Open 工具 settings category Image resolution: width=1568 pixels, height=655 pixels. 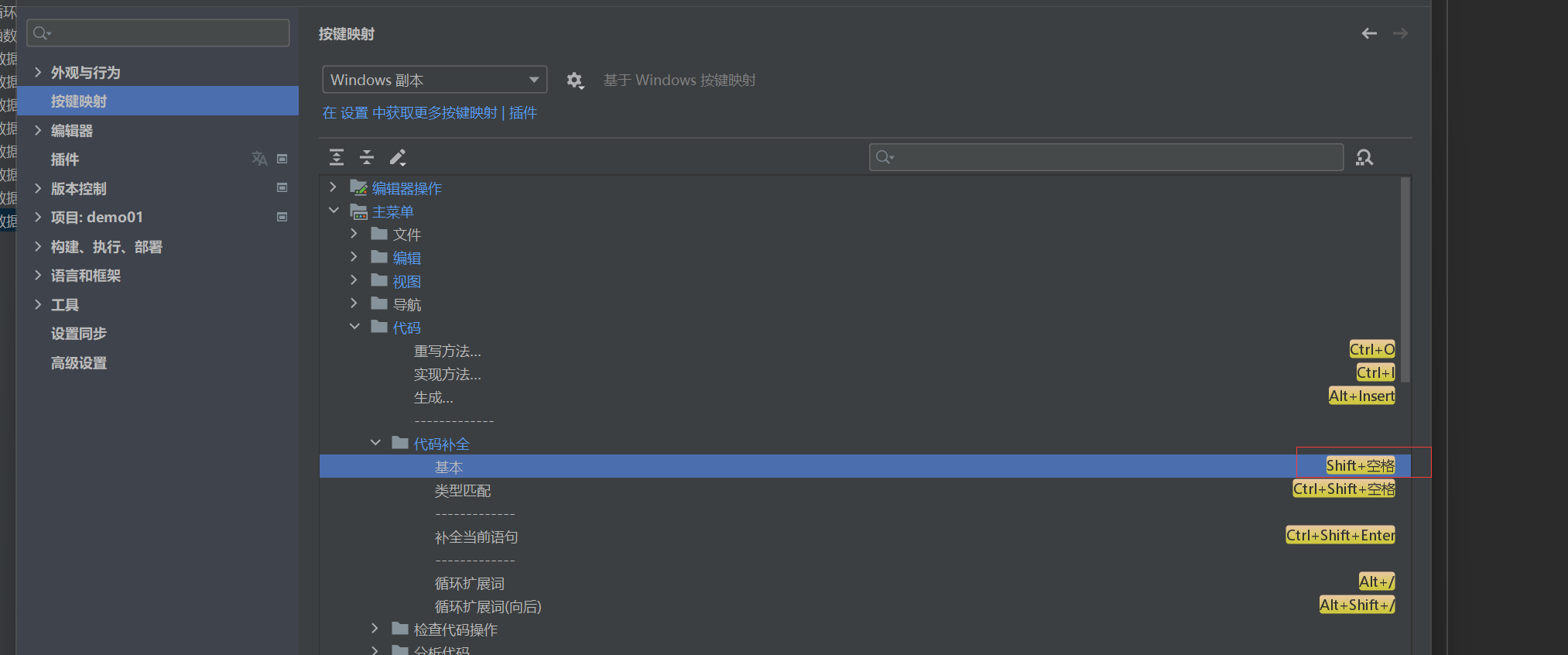65,305
